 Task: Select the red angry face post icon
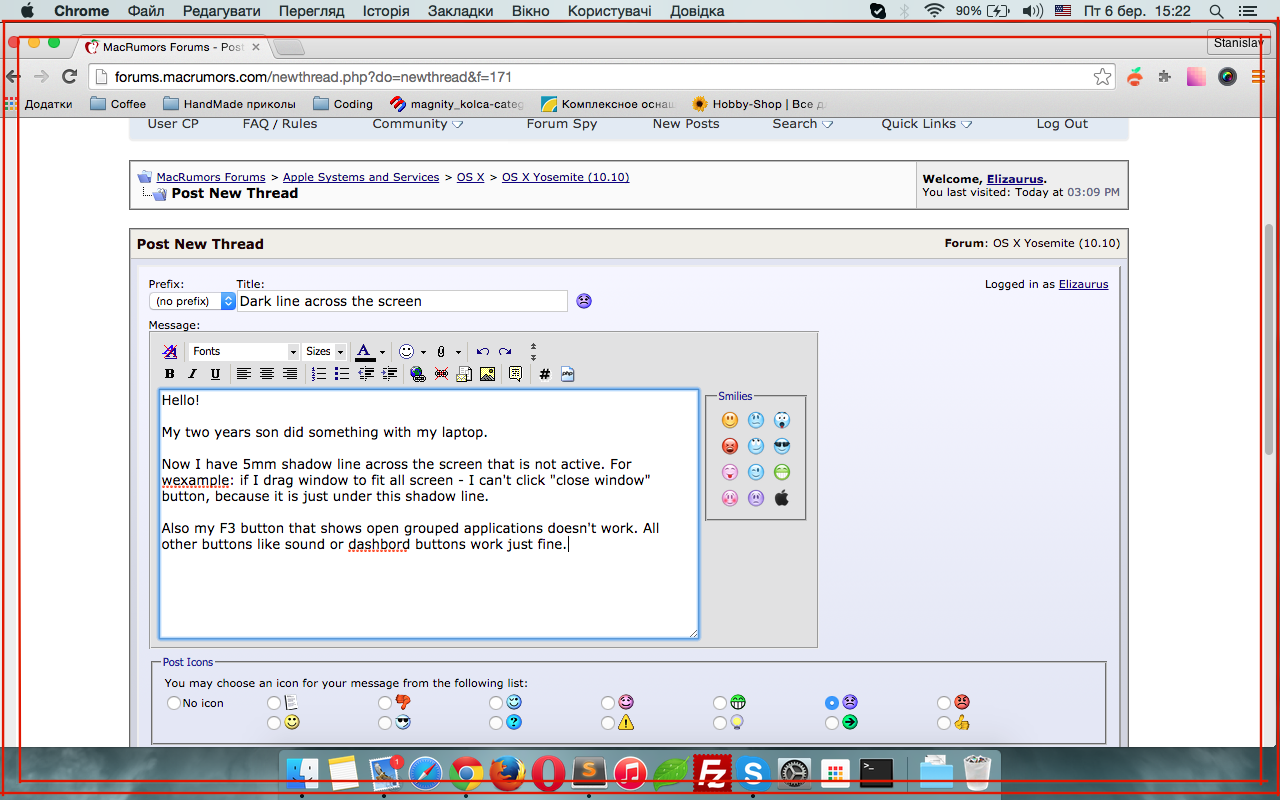point(944,703)
